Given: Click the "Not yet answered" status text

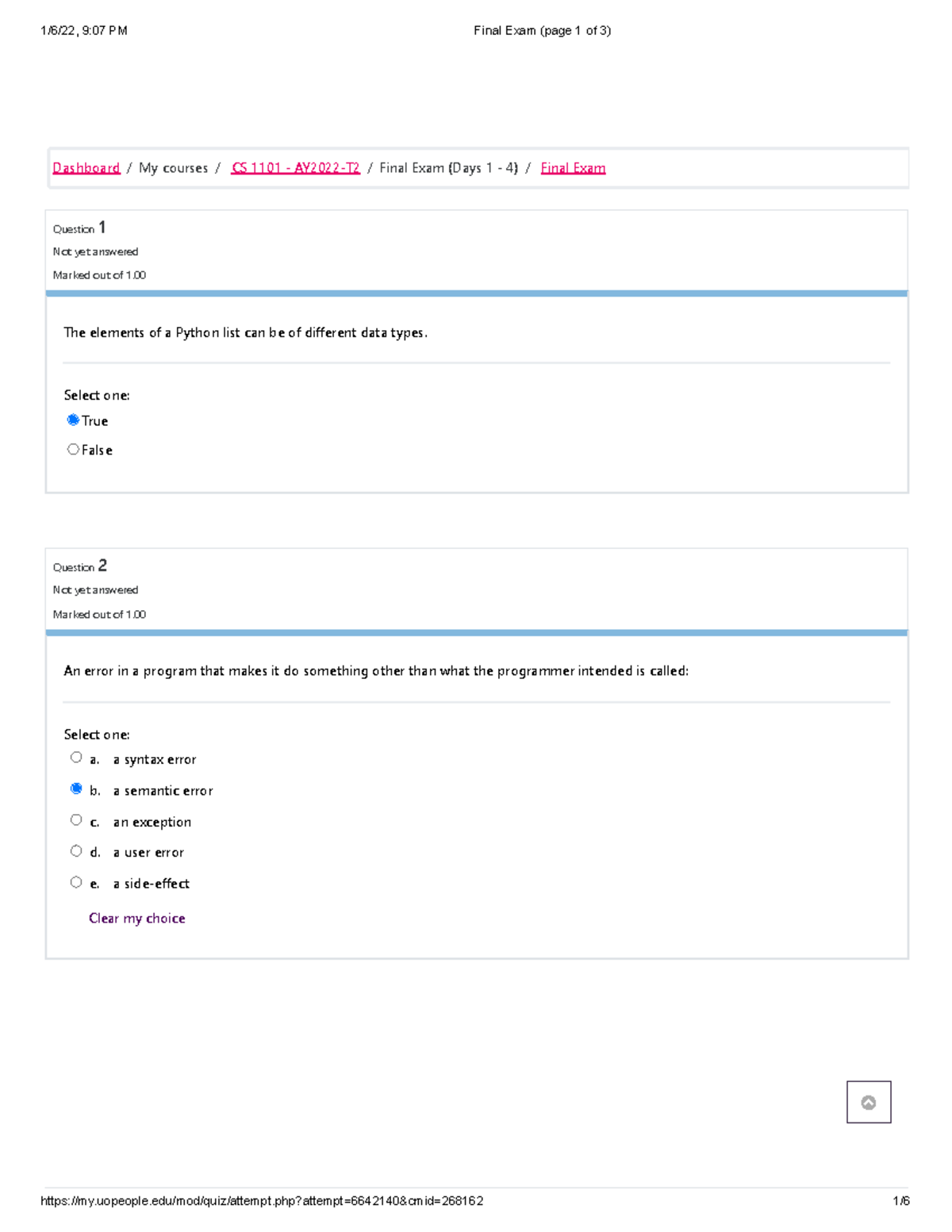Looking at the screenshot, I should pos(95,251).
